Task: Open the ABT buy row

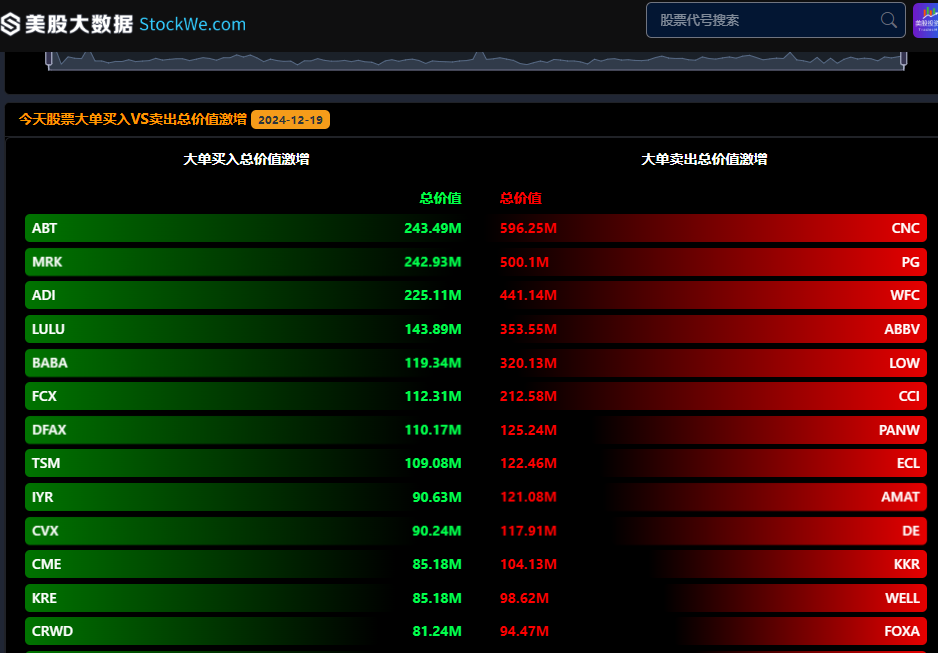Action: point(245,228)
